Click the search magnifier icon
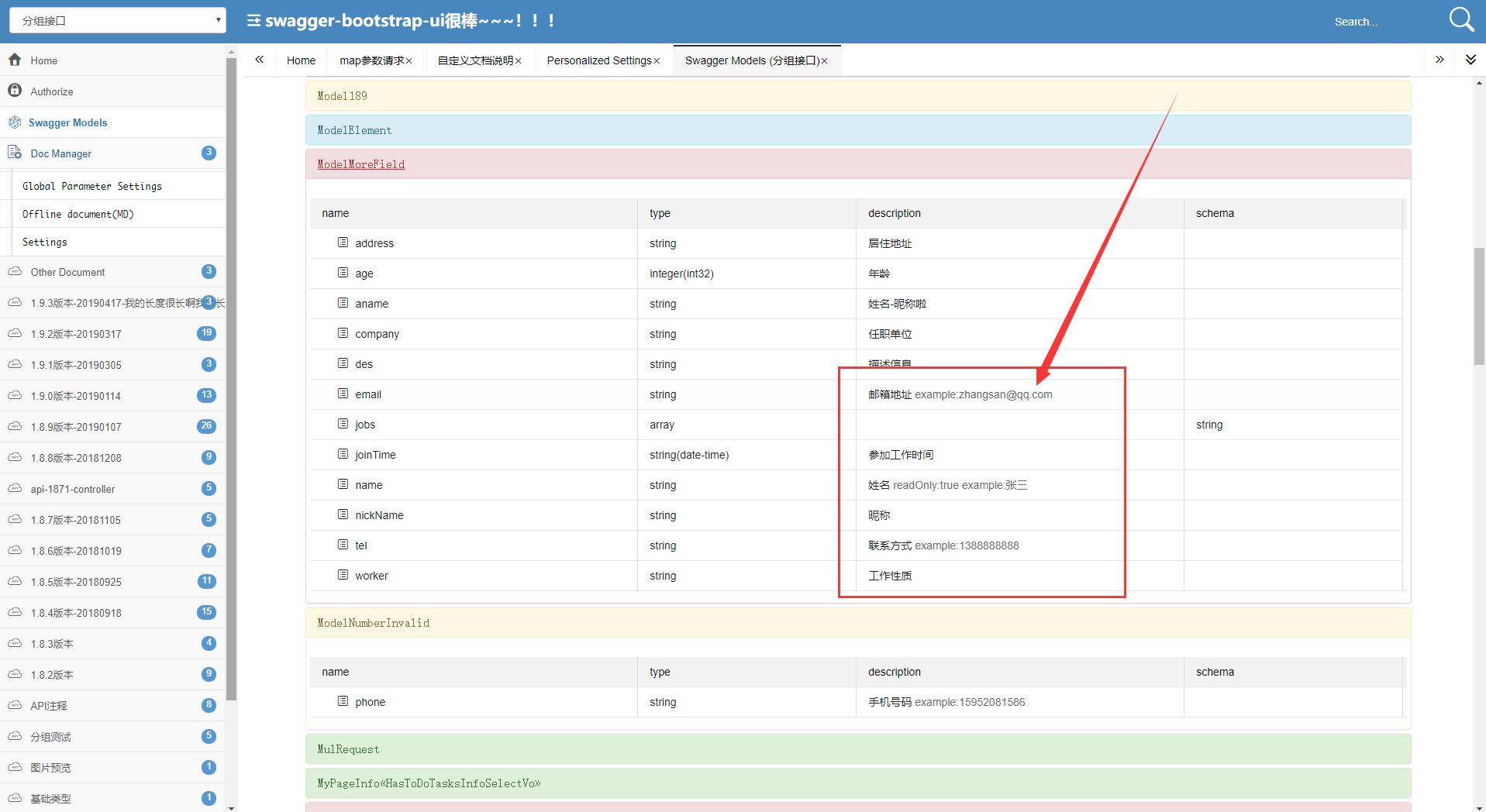Screen dimensions: 1486x812 coord(1461,19)
